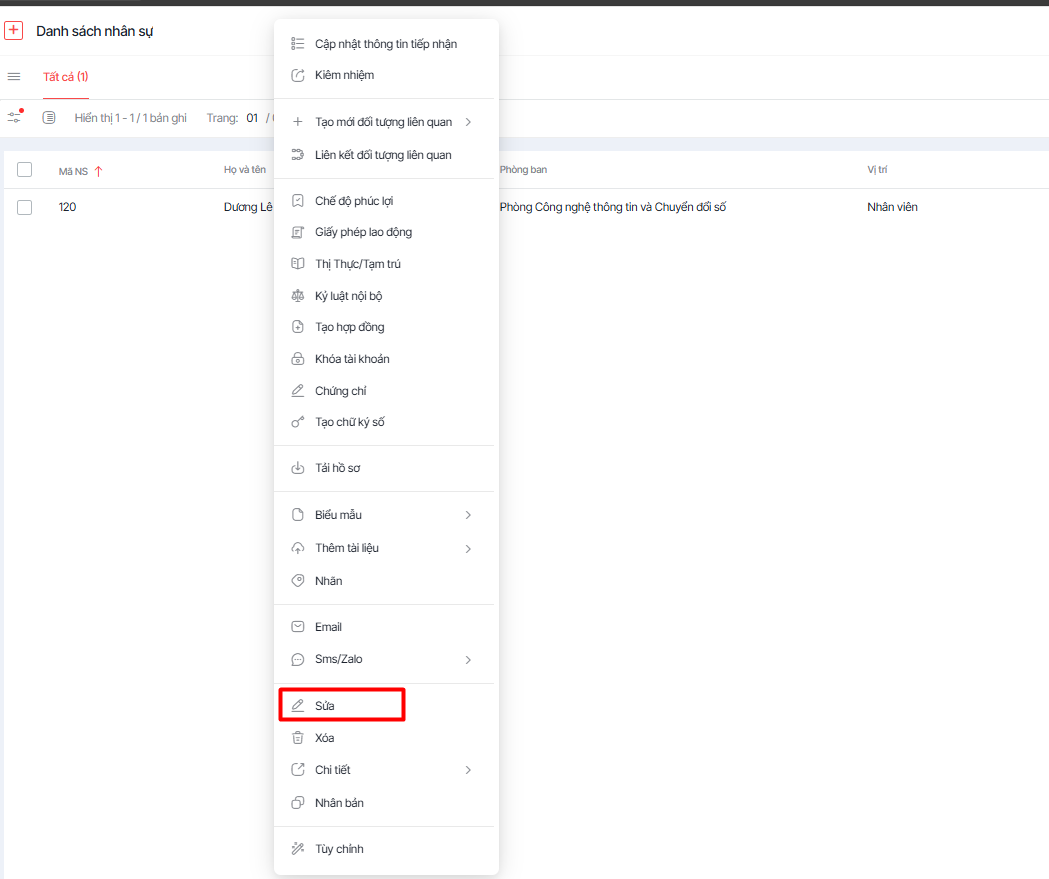1049x879 pixels.
Task: Click the download icon for Tải hồ sơ
Action: pos(297,468)
